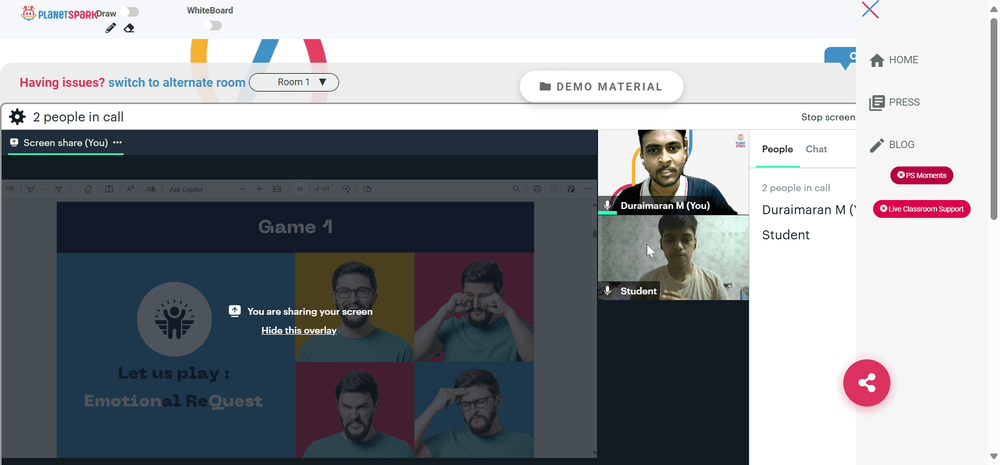This screenshot has height=465, width=1000.
Task: Click PDF save as icon
Action: pos(571,189)
